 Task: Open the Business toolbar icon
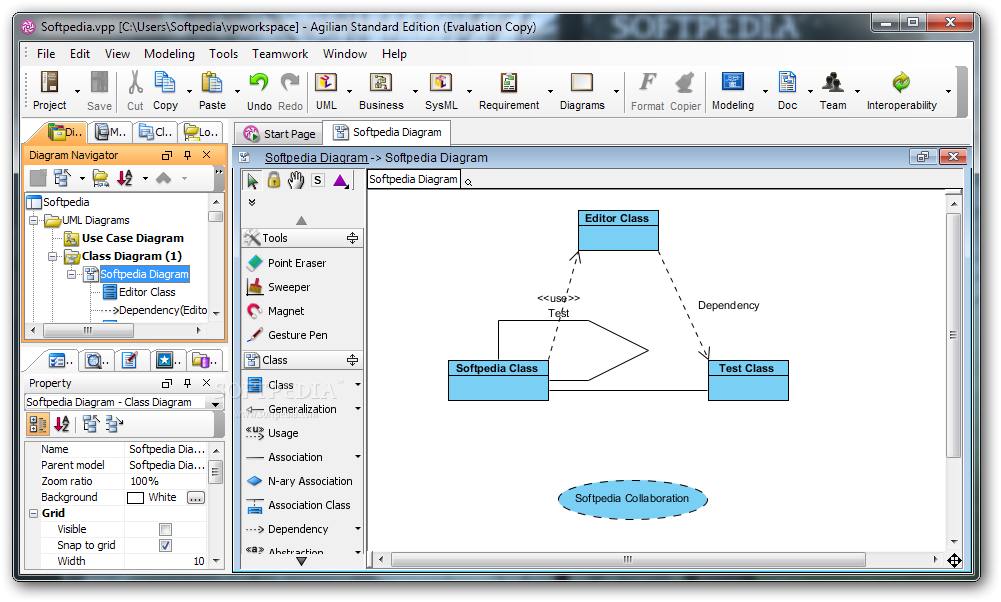[x=381, y=82]
